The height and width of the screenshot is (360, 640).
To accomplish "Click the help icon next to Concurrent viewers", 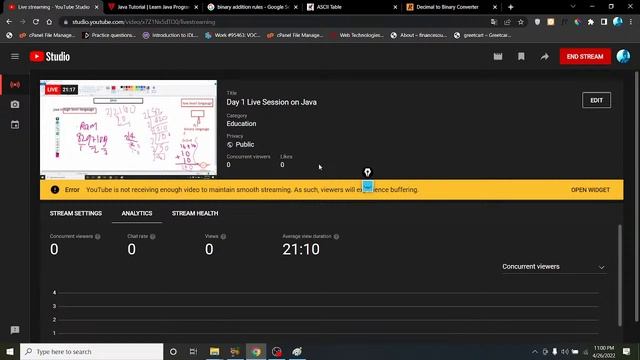I will [x=98, y=236].
